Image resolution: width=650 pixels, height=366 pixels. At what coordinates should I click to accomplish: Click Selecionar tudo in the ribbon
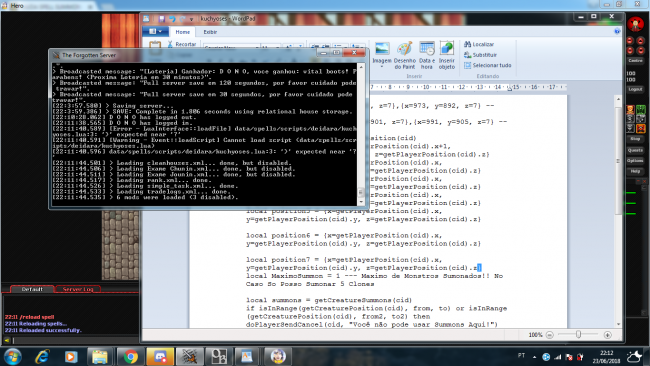(488, 65)
